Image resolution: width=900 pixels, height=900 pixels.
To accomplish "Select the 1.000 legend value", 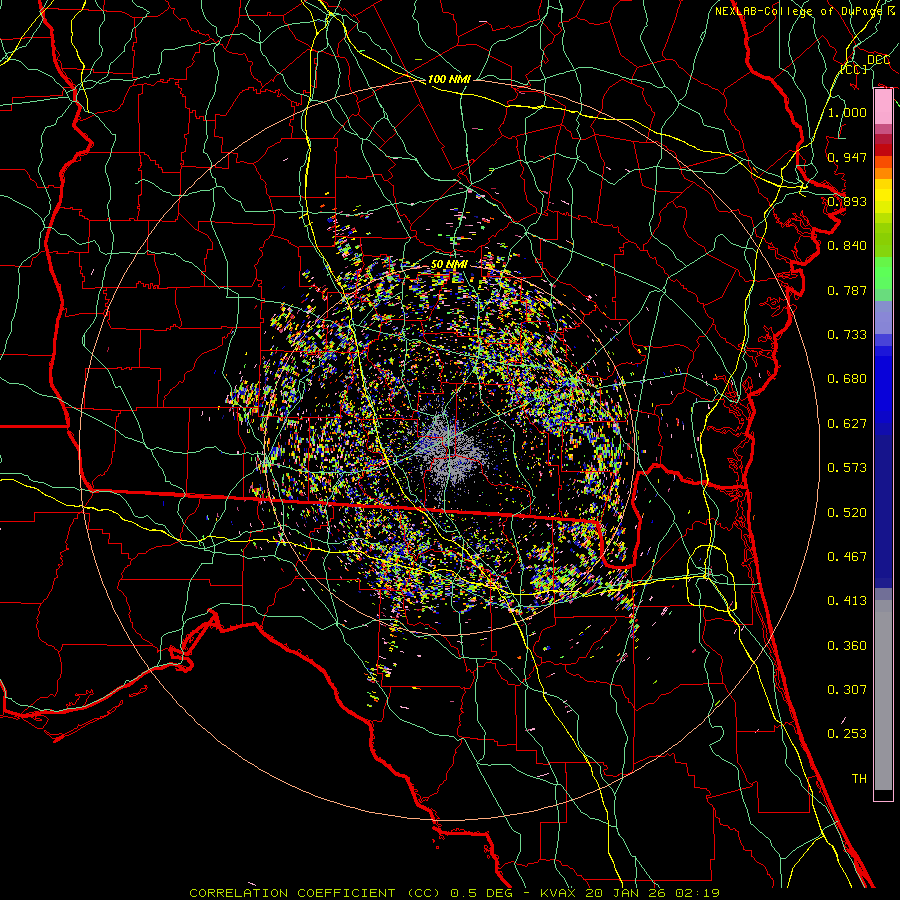I will pyautogui.click(x=847, y=112).
